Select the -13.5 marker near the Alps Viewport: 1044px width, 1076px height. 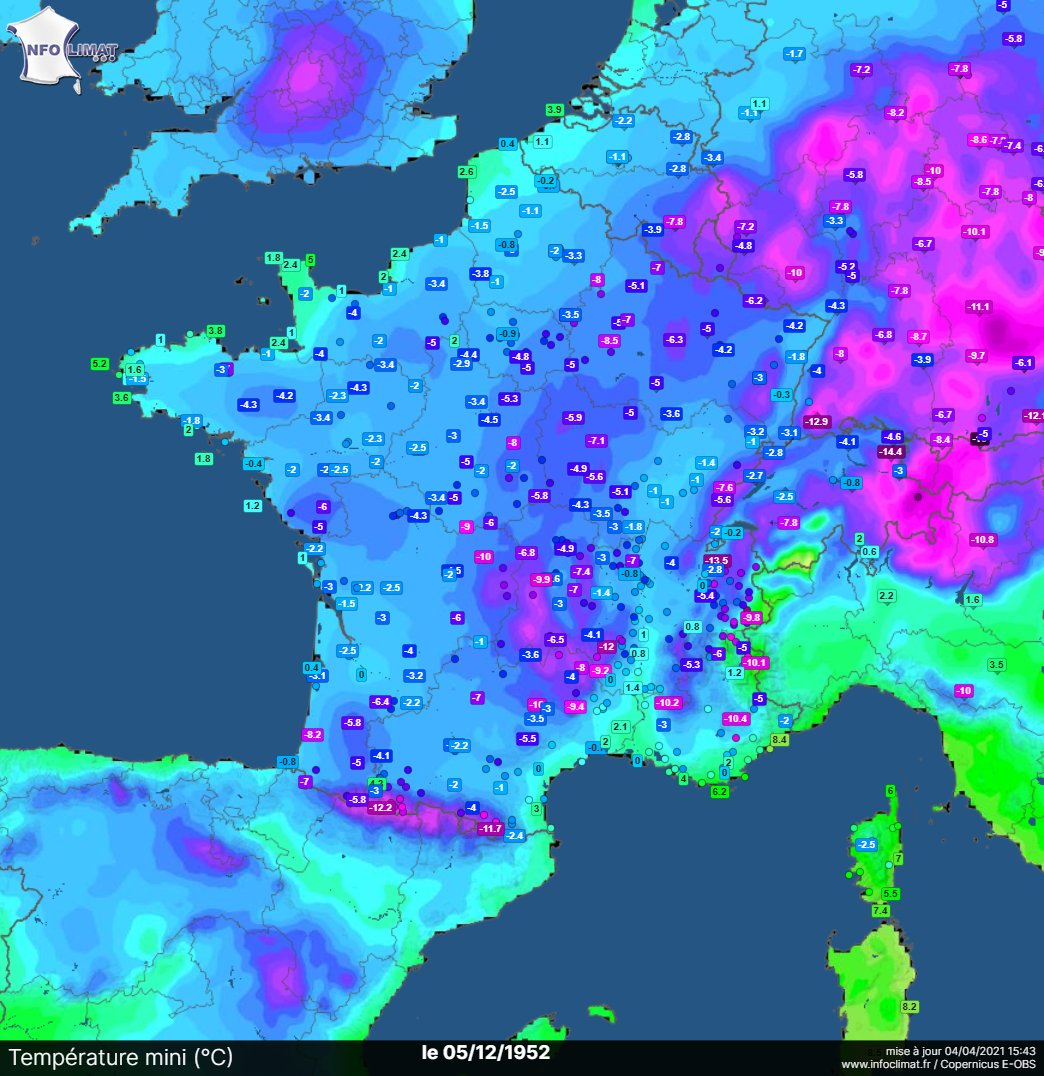[x=717, y=560]
